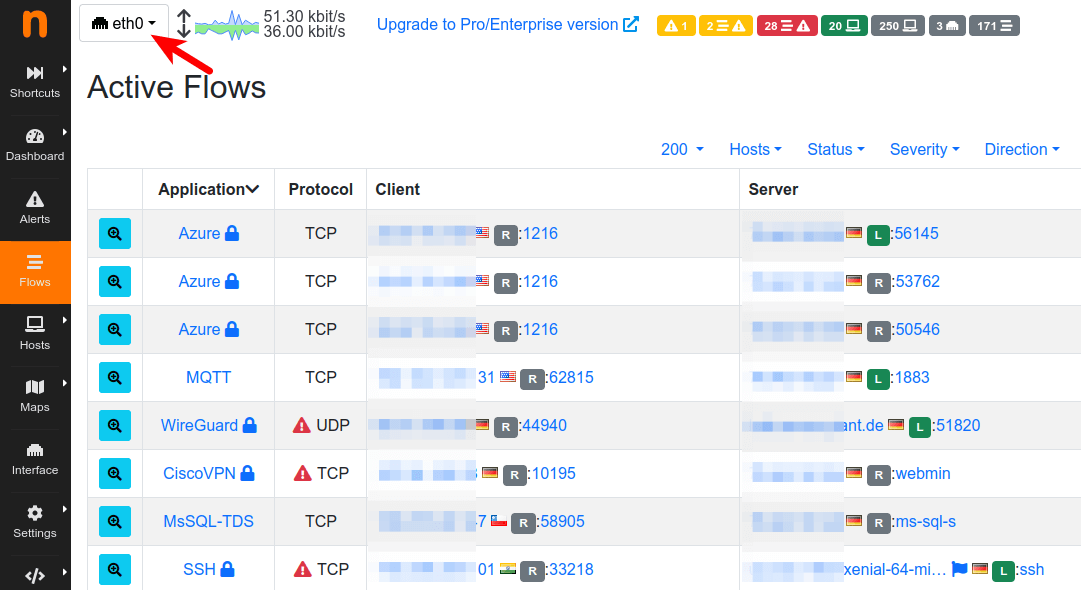Open the Severity filter dropdown
Screen dimensions: 1081x590
click(924, 150)
